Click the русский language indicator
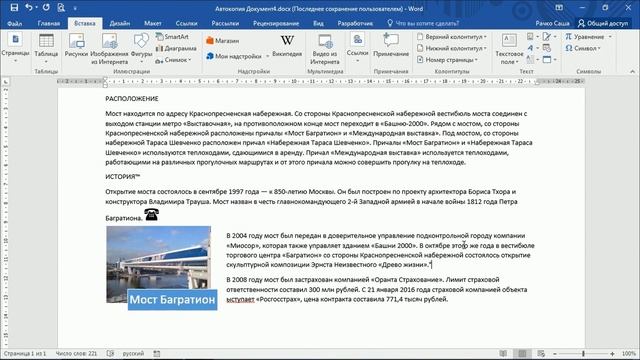The image size is (640, 360). [133, 353]
